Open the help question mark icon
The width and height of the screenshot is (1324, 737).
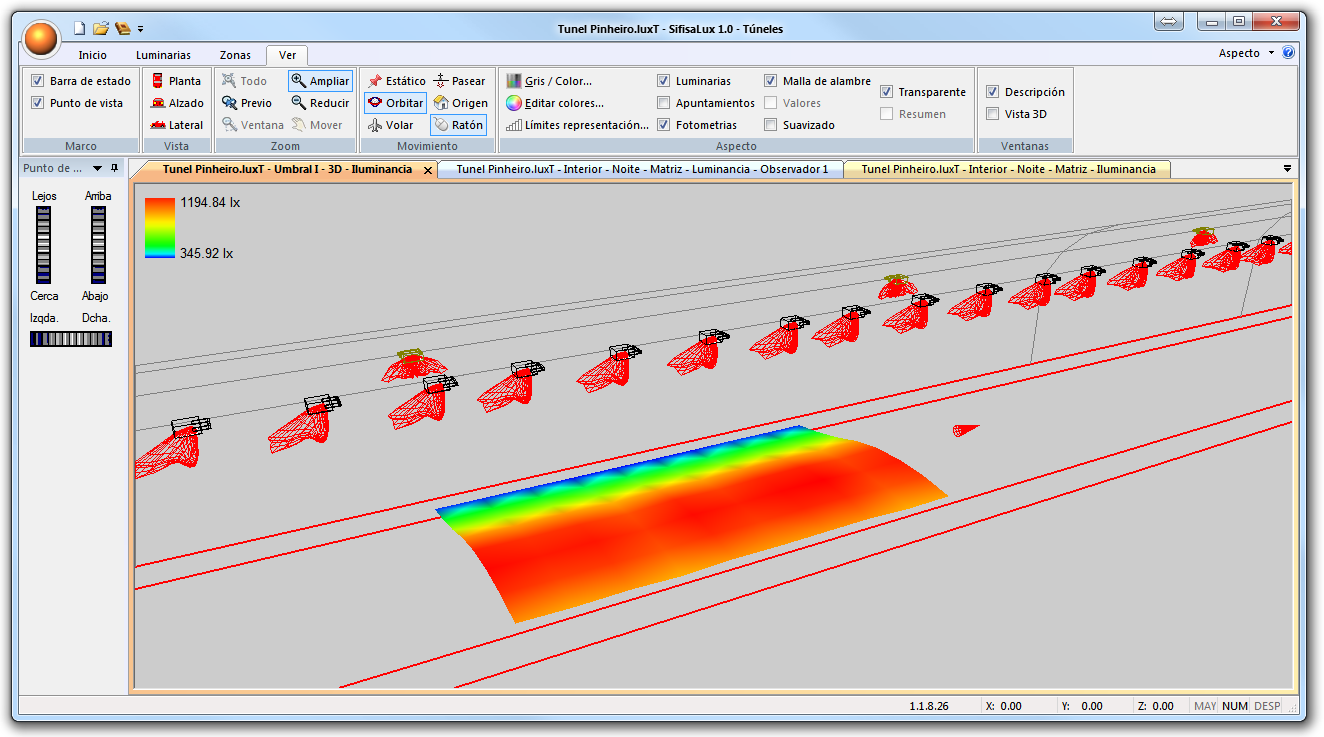click(x=1289, y=53)
